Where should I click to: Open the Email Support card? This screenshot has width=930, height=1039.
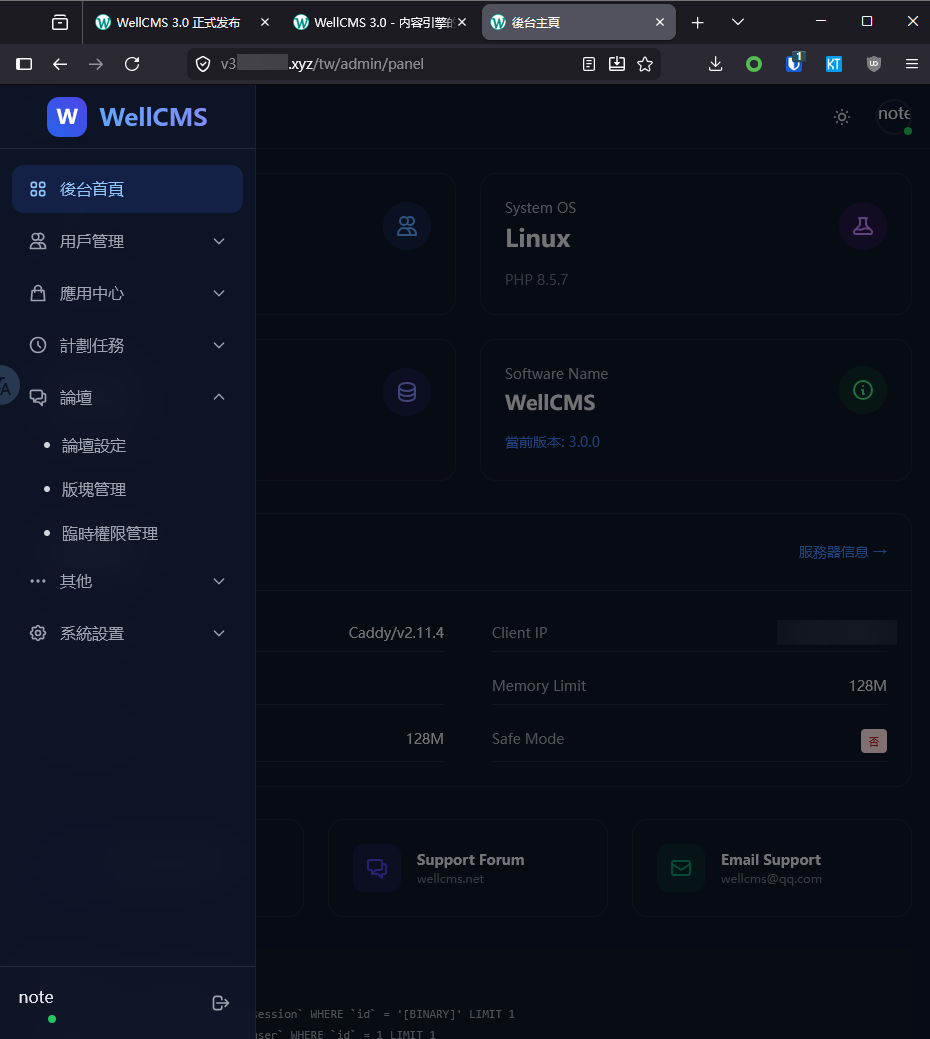[772, 868]
